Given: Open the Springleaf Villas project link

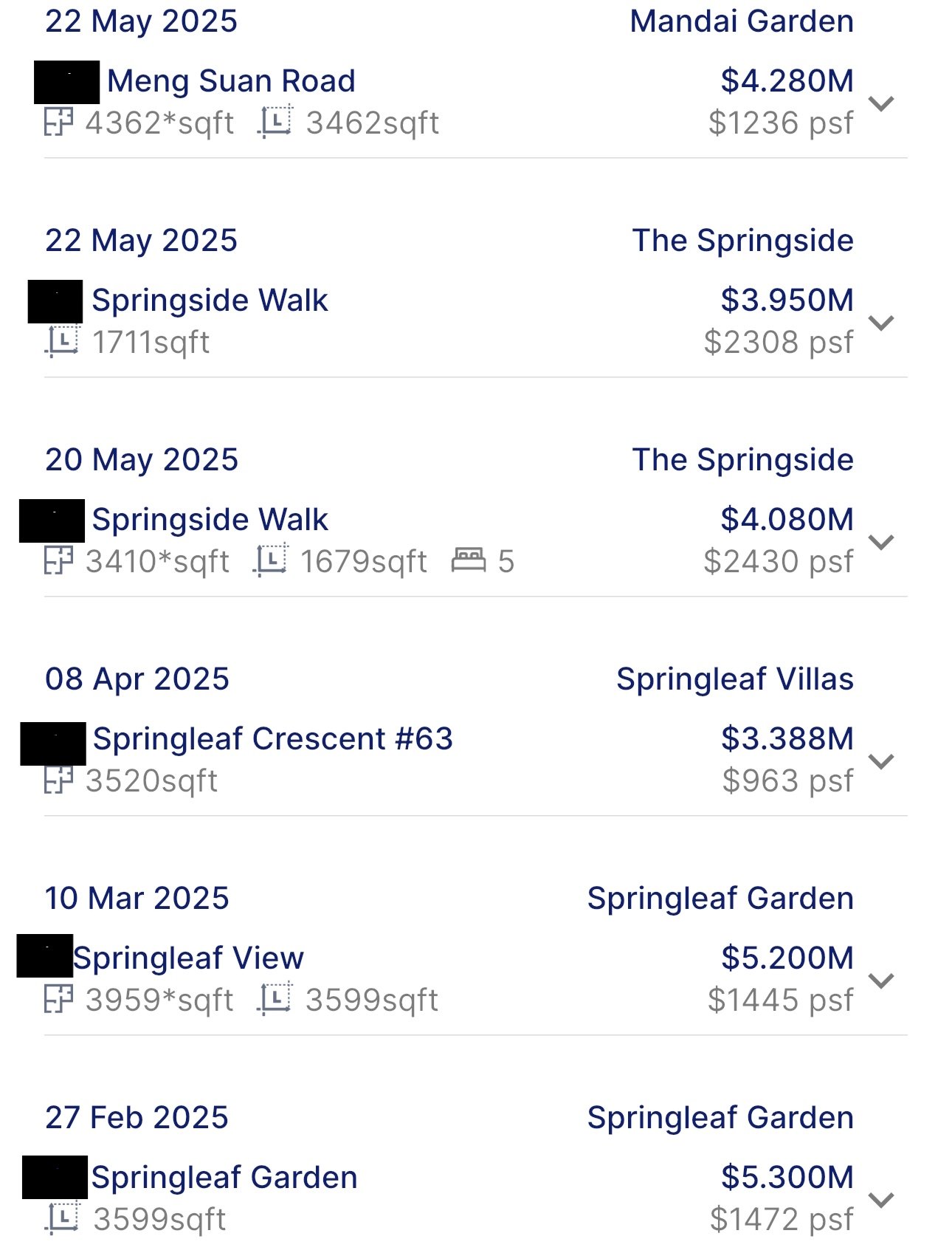Looking at the screenshot, I should tap(734, 679).
